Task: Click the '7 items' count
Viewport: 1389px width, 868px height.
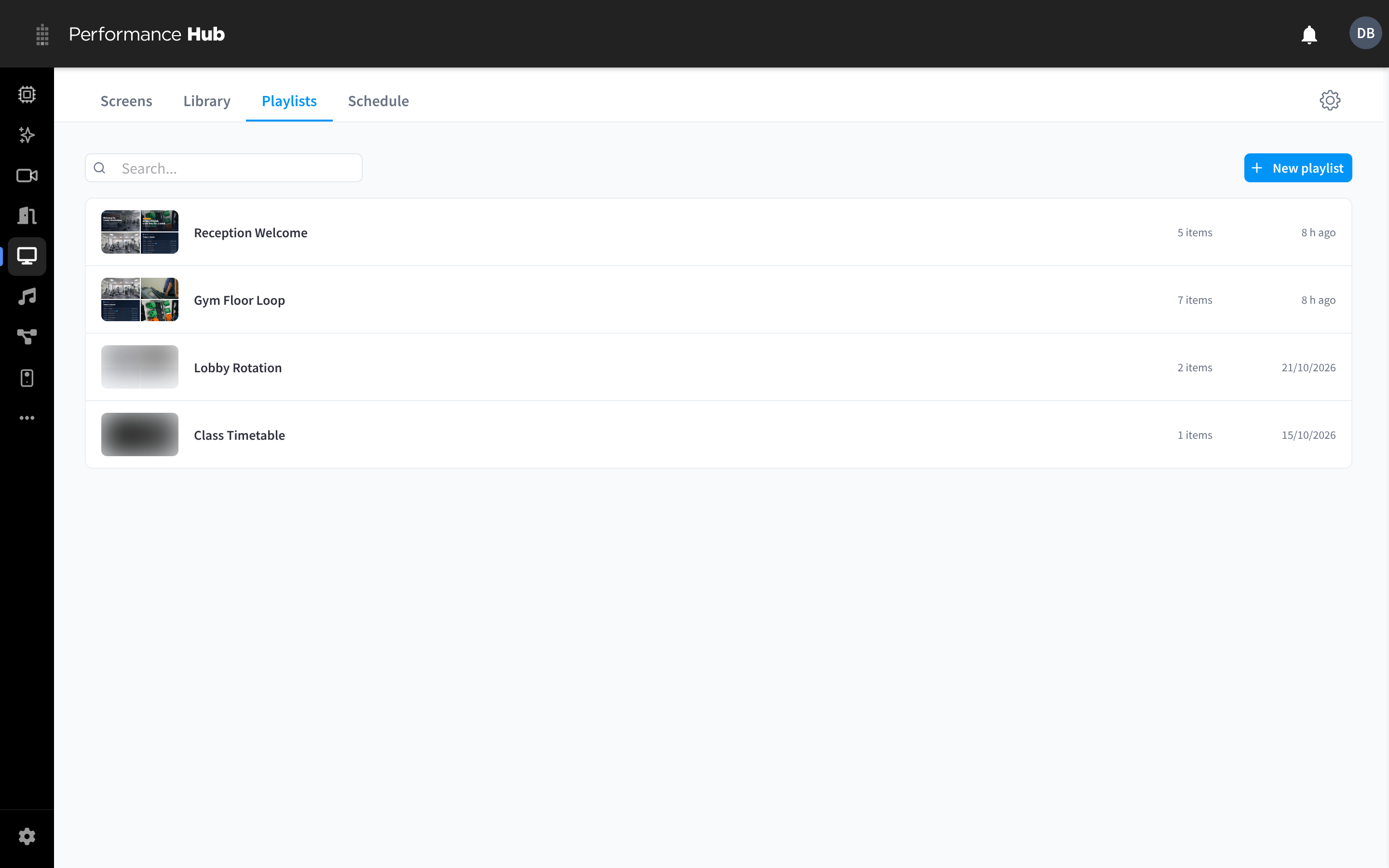Action: tap(1195, 300)
